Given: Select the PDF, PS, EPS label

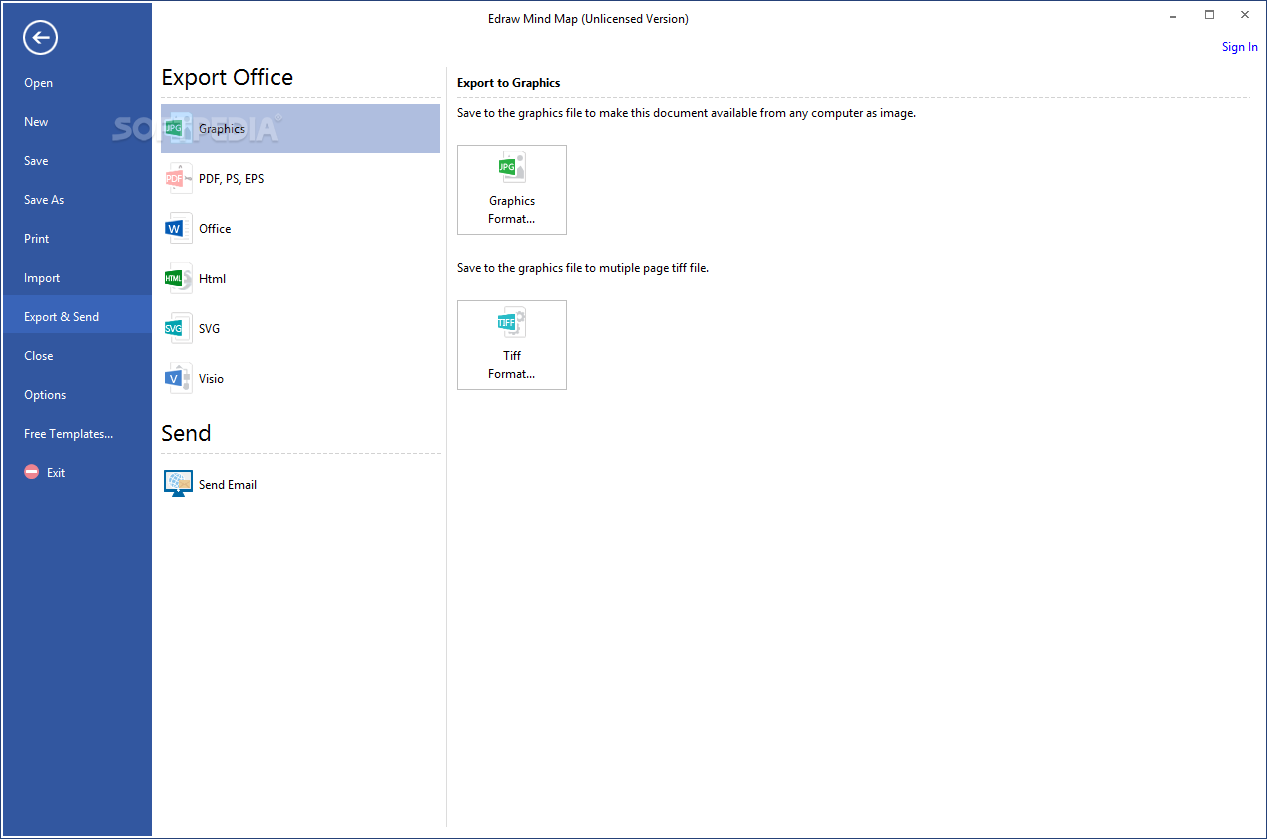Looking at the screenshot, I should pos(232,179).
